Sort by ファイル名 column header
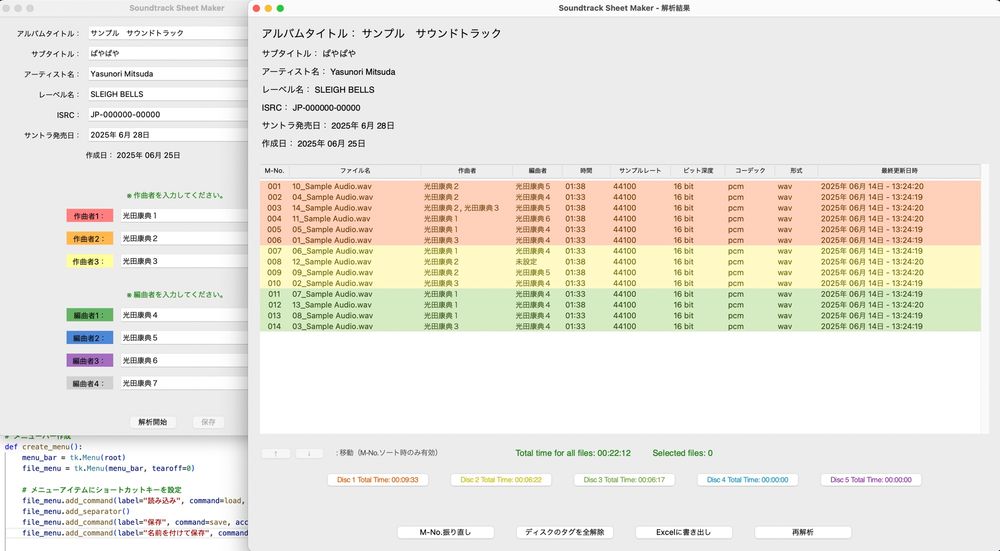Image resolution: width=1000 pixels, height=551 pixels. pyautogui.click(x=355, y=171)
